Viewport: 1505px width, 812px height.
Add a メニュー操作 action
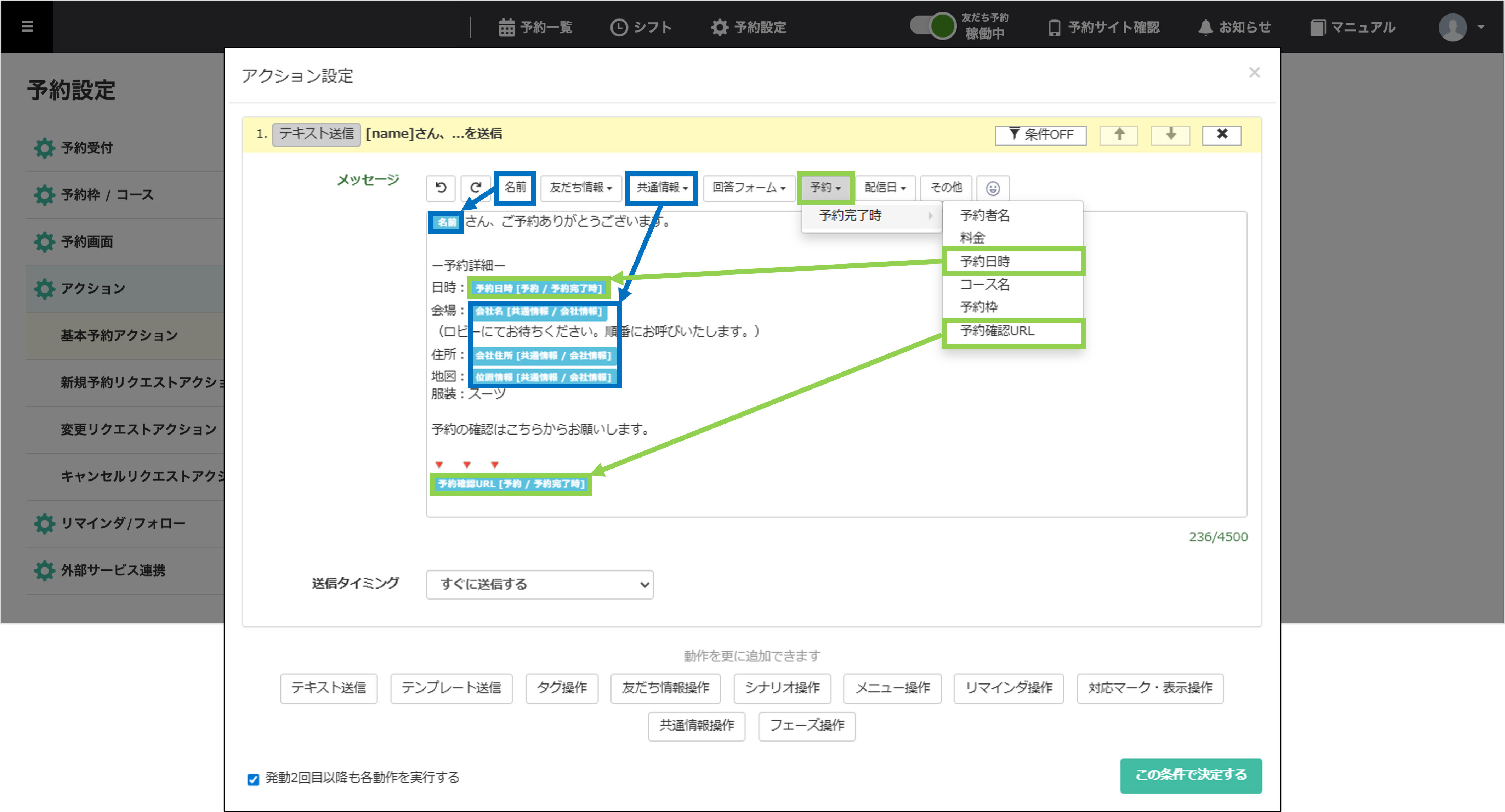point(892,688)
